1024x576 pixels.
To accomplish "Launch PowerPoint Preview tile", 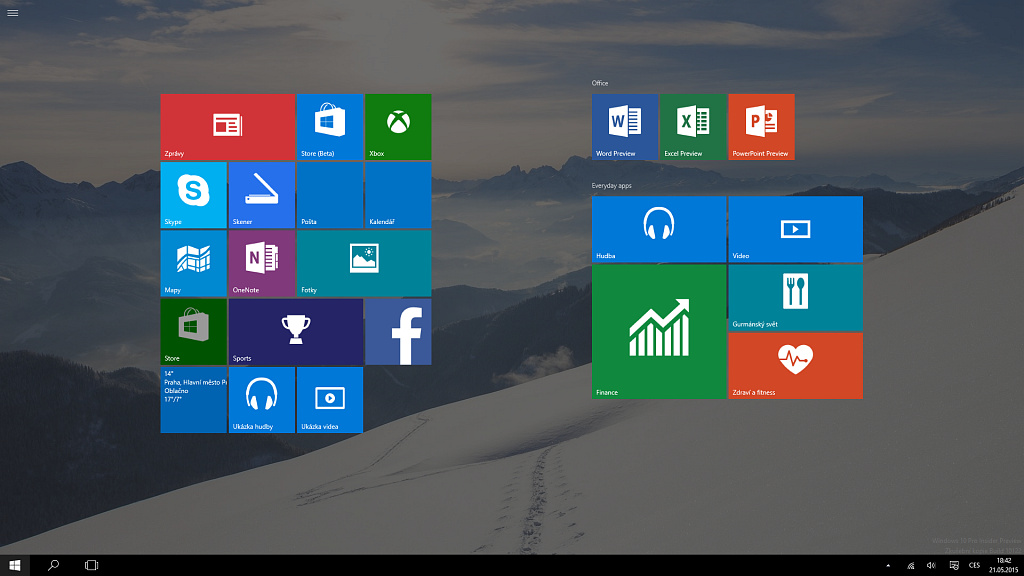I will [x=761, y=127].
